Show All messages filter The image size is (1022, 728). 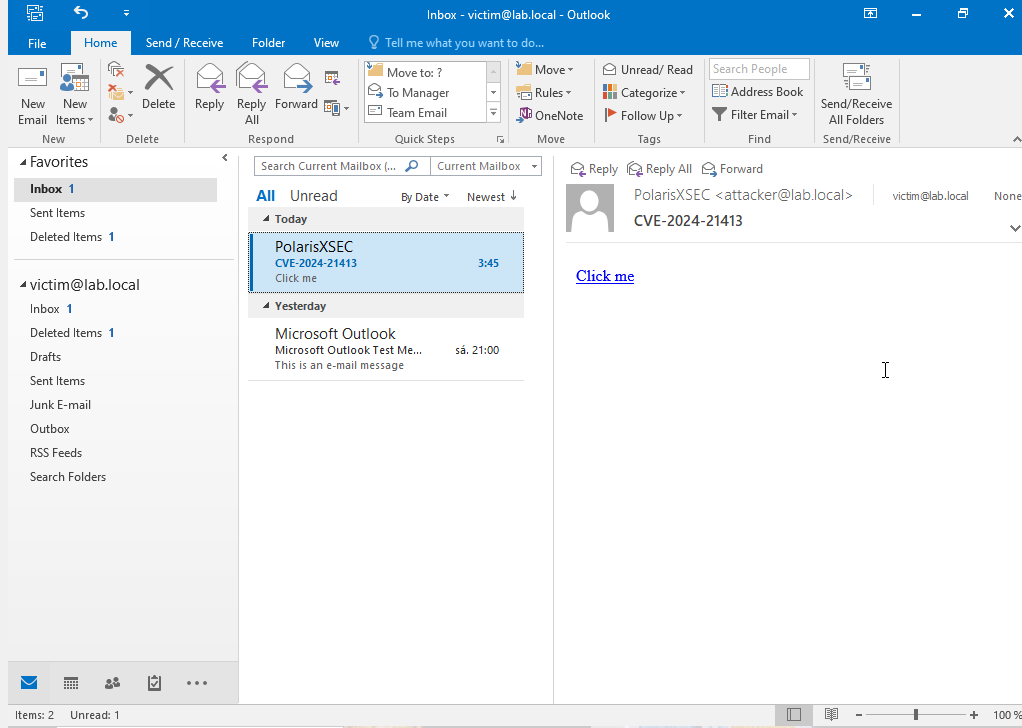[265, 196]
